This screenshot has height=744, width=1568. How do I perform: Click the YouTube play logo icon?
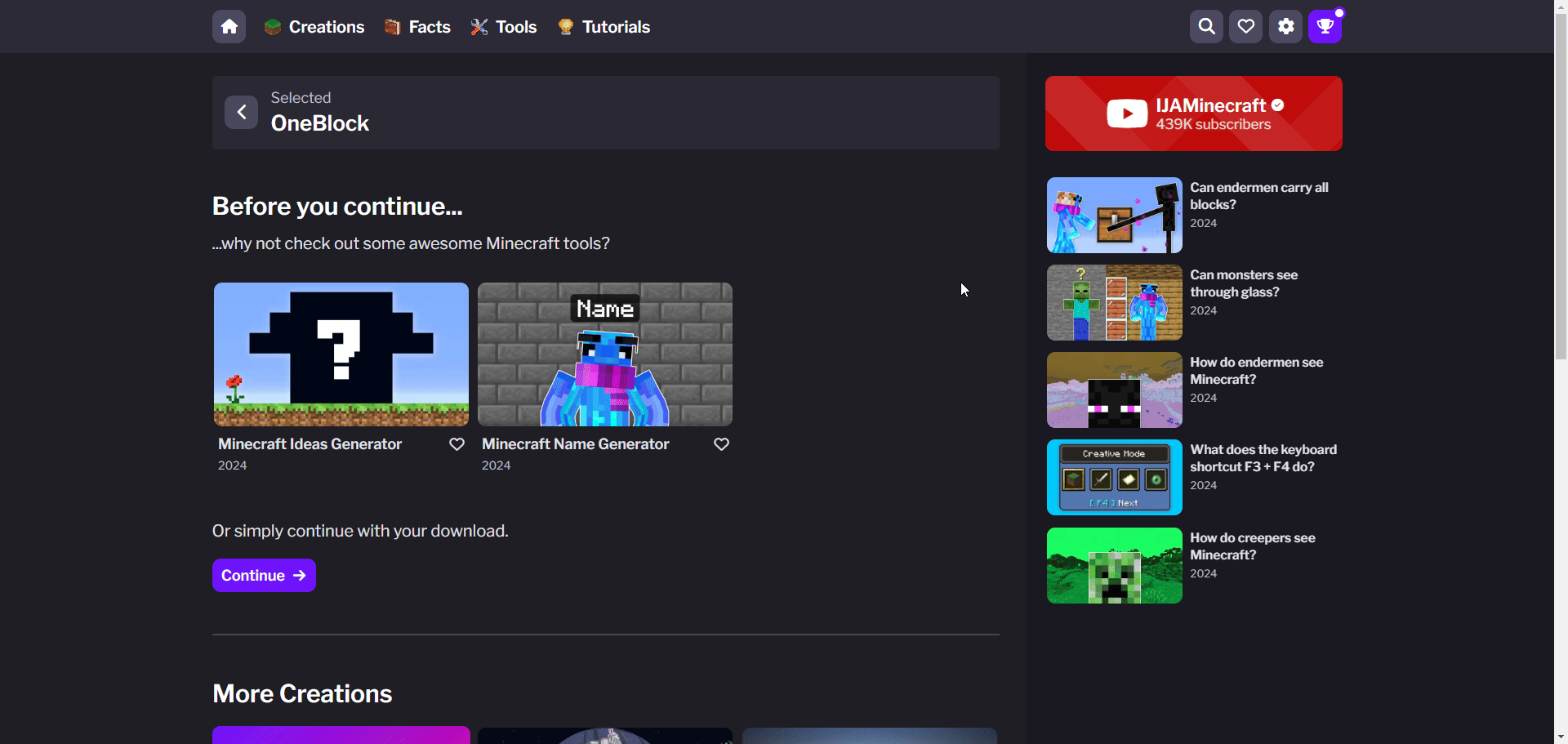(1127, 114)
